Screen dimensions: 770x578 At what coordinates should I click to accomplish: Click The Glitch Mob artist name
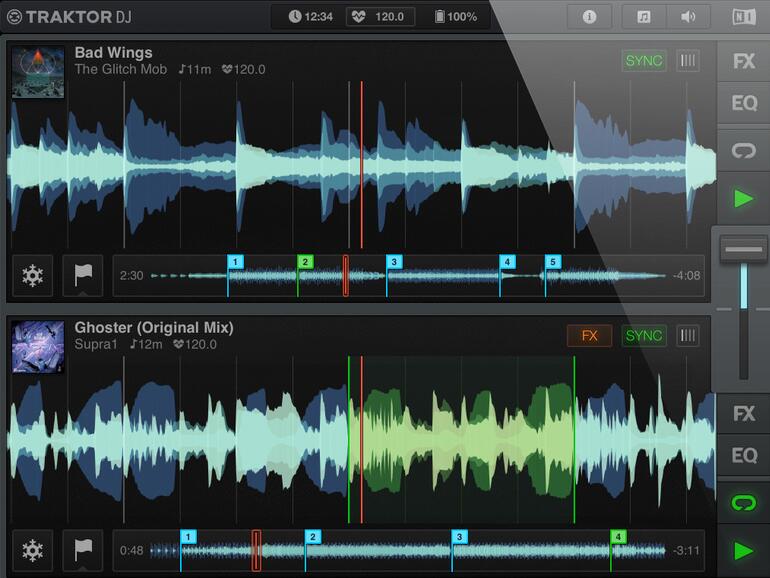(121, 69)
